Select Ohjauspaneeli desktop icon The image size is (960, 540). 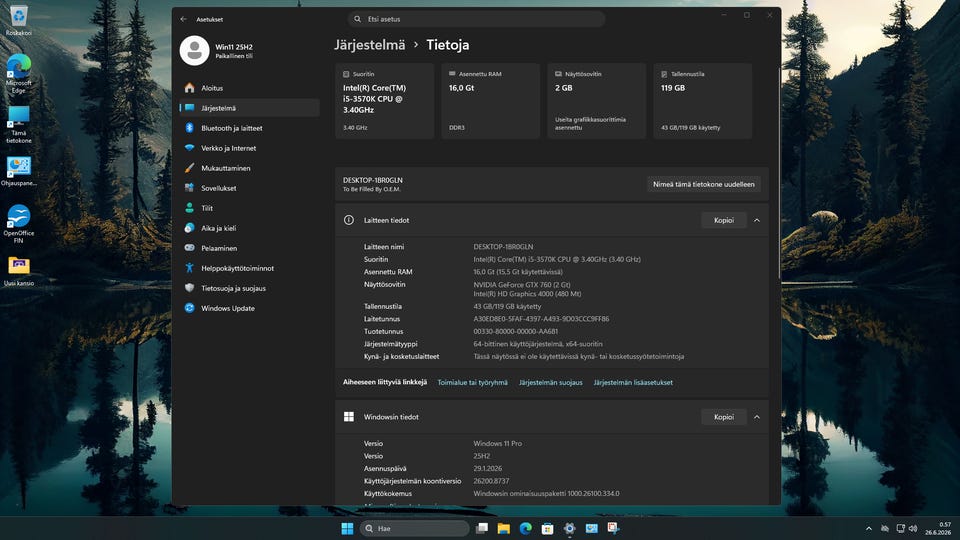point(18,171)
